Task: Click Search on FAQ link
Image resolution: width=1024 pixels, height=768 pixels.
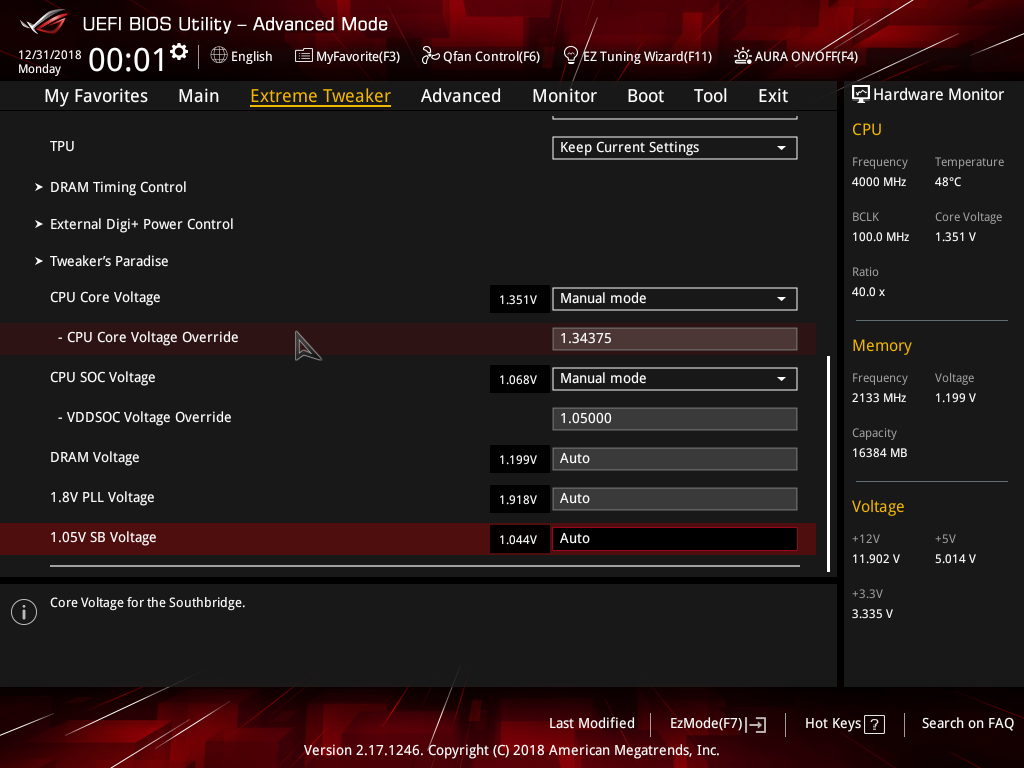Action: pyautogui.click(x=968, y=724)
